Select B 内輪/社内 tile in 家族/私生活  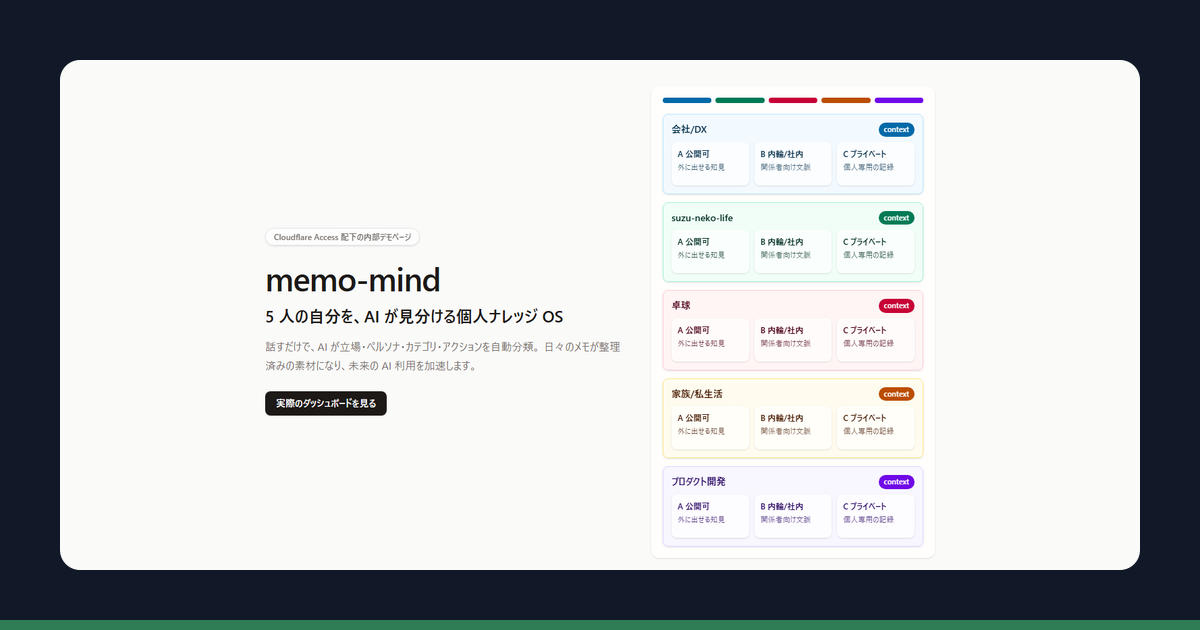tap(793, 428)
